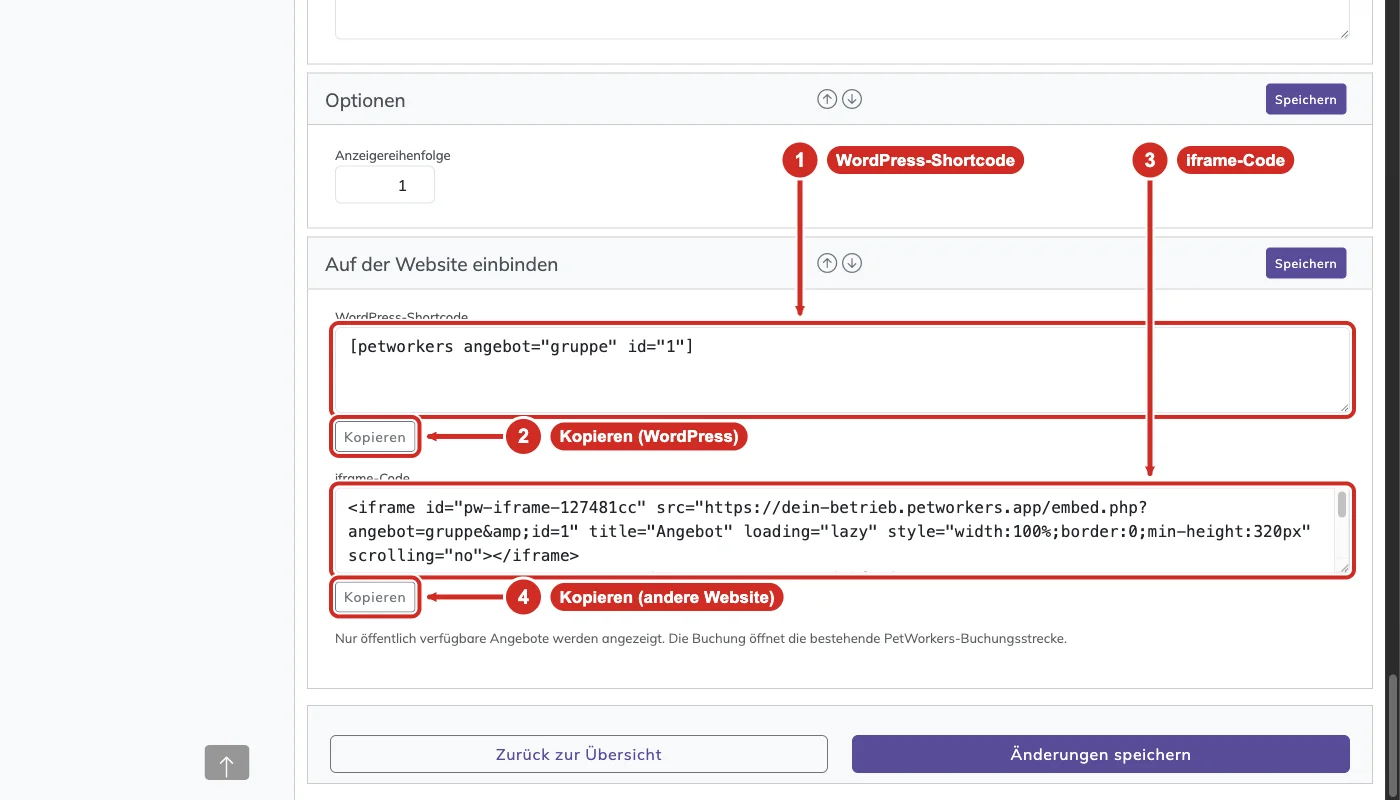Click the iframe code box inner scrollbar
The height and width of the screenshot is (800, 1400).
point(1342,505)
